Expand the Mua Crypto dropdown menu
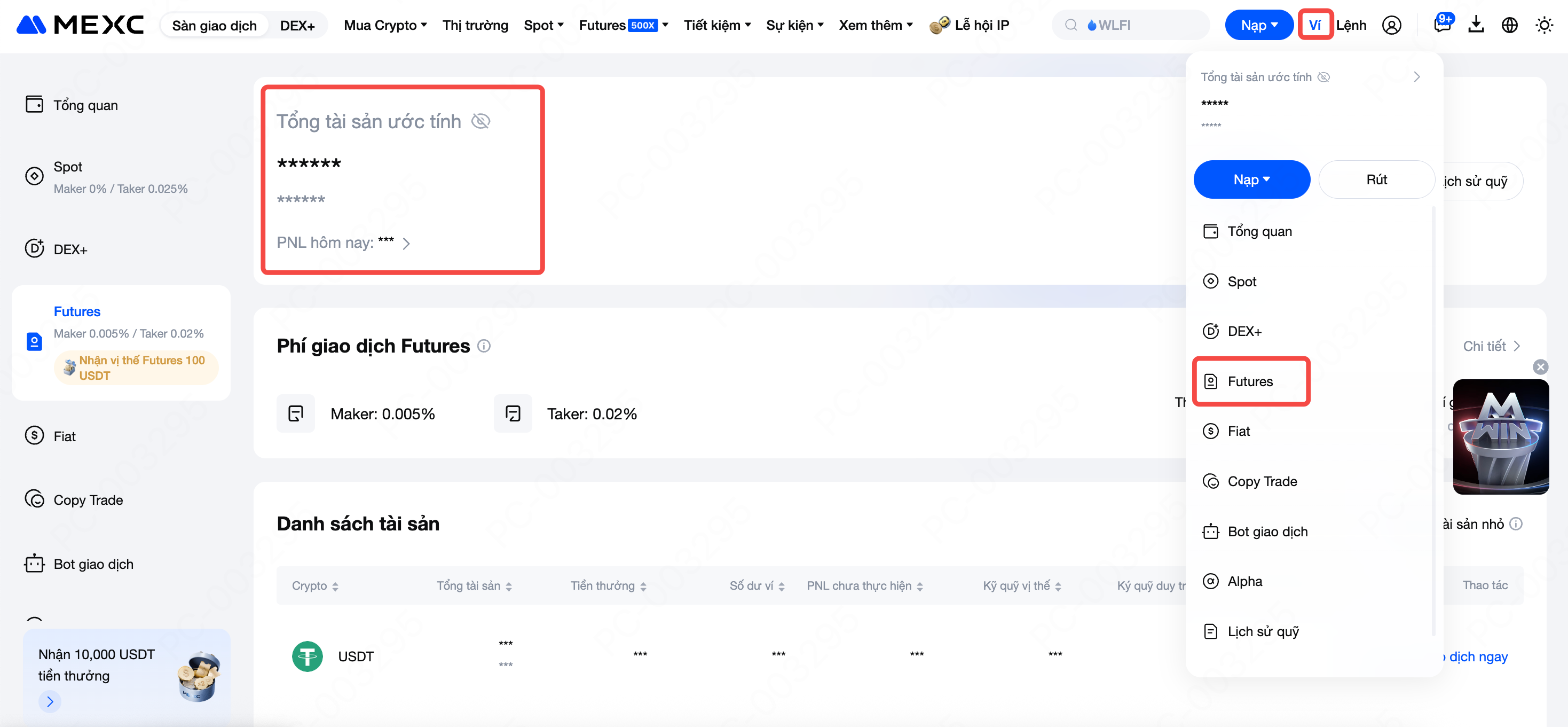Image resolution: width=1568 pixels, height=727 pixels. coord(385,25)
